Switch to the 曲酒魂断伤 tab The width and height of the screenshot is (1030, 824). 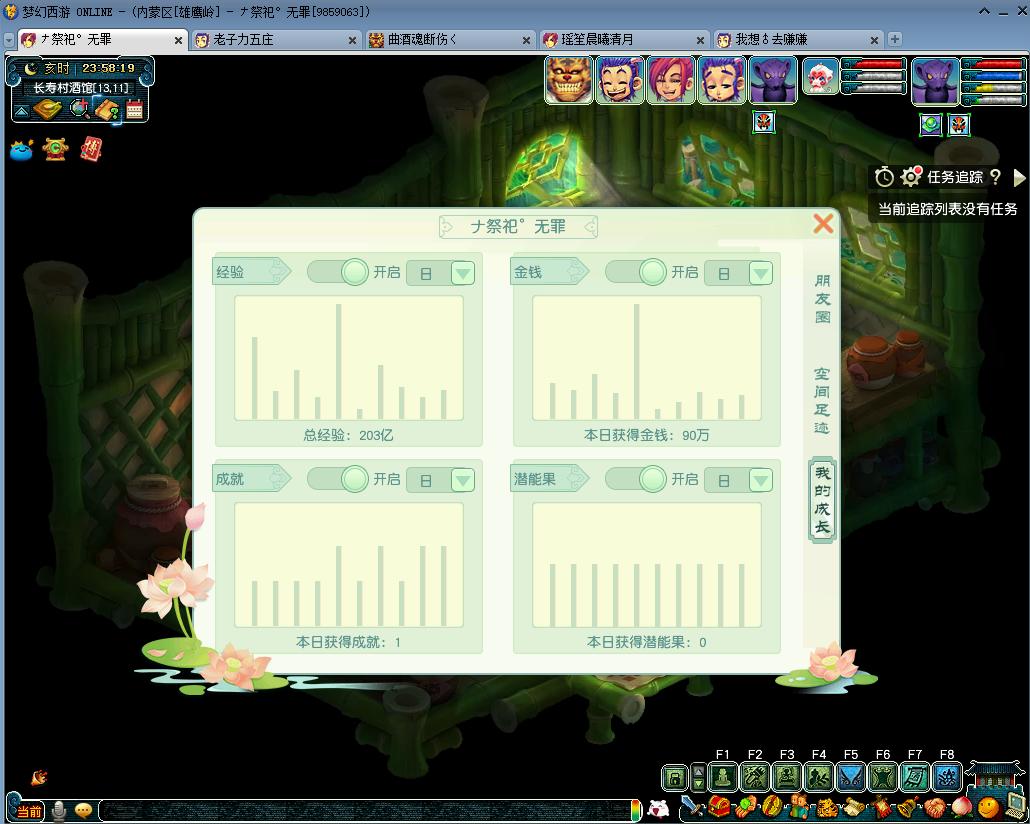(x=450, y=40)
